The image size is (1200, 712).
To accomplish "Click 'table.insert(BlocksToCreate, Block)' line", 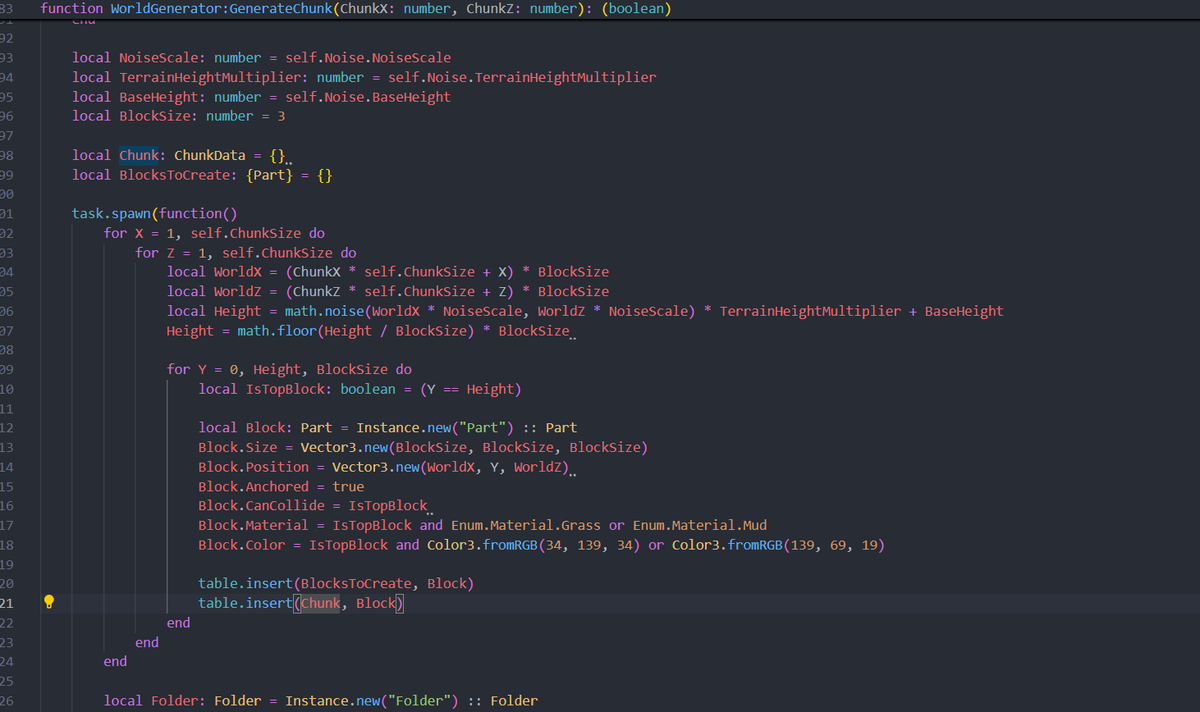I will [x=336, y=583].
